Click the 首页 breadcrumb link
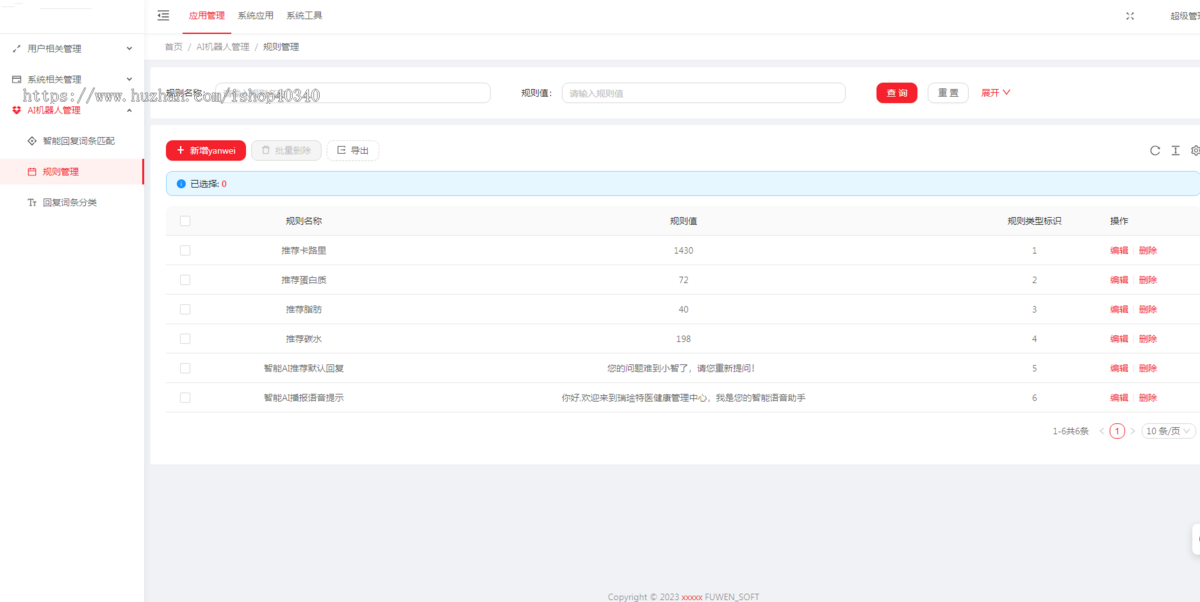 pos(173,47)
